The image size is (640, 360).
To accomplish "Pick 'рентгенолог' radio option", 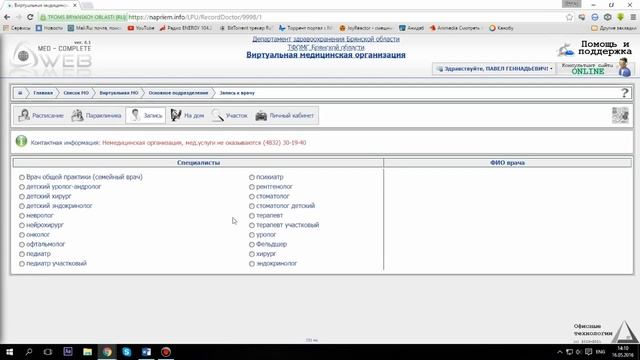I will click(252, 187).
